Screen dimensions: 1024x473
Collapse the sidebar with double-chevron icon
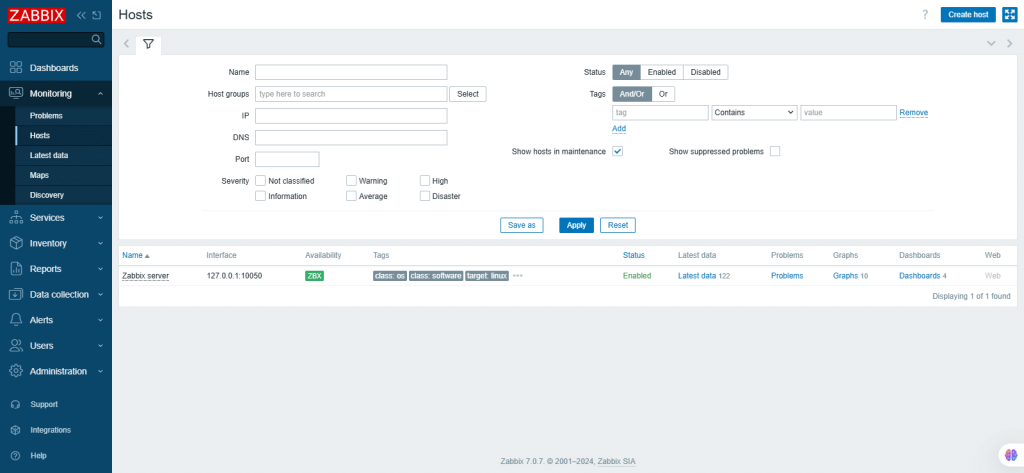(82, 15)
